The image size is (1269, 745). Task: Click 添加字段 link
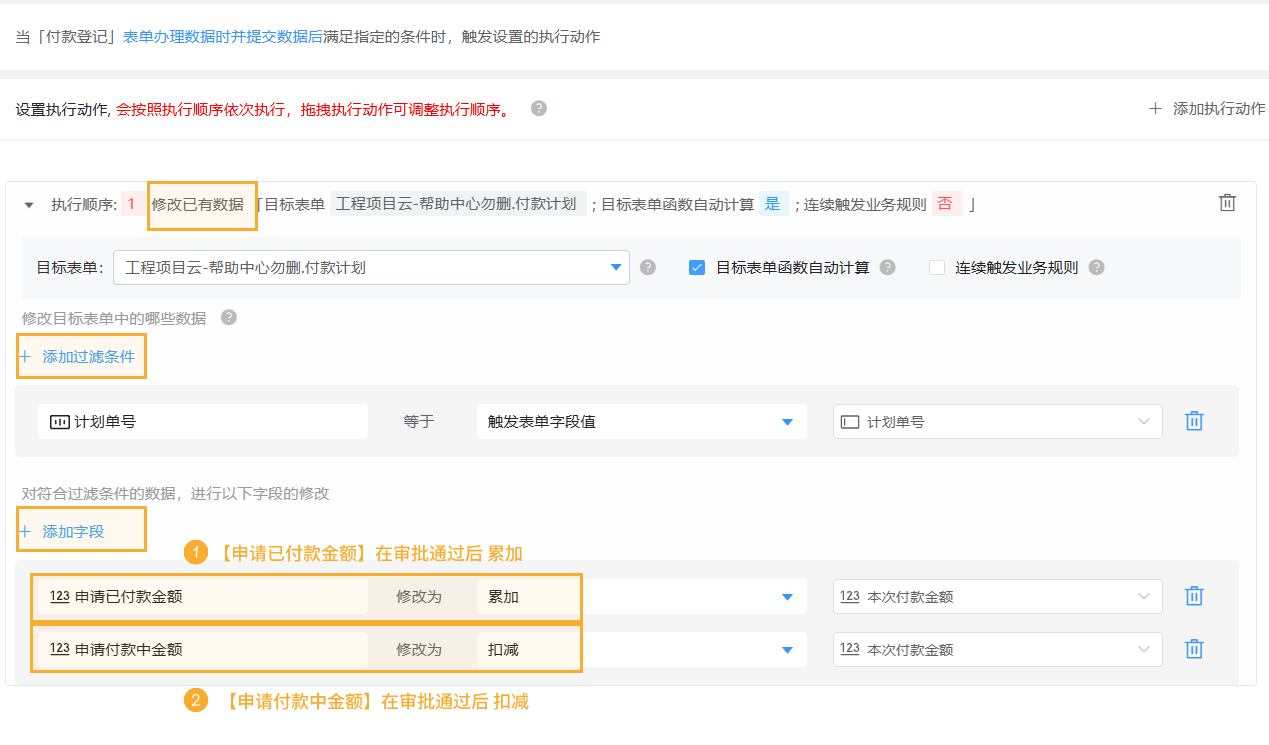pyautogui.click(x=72, y=532)
